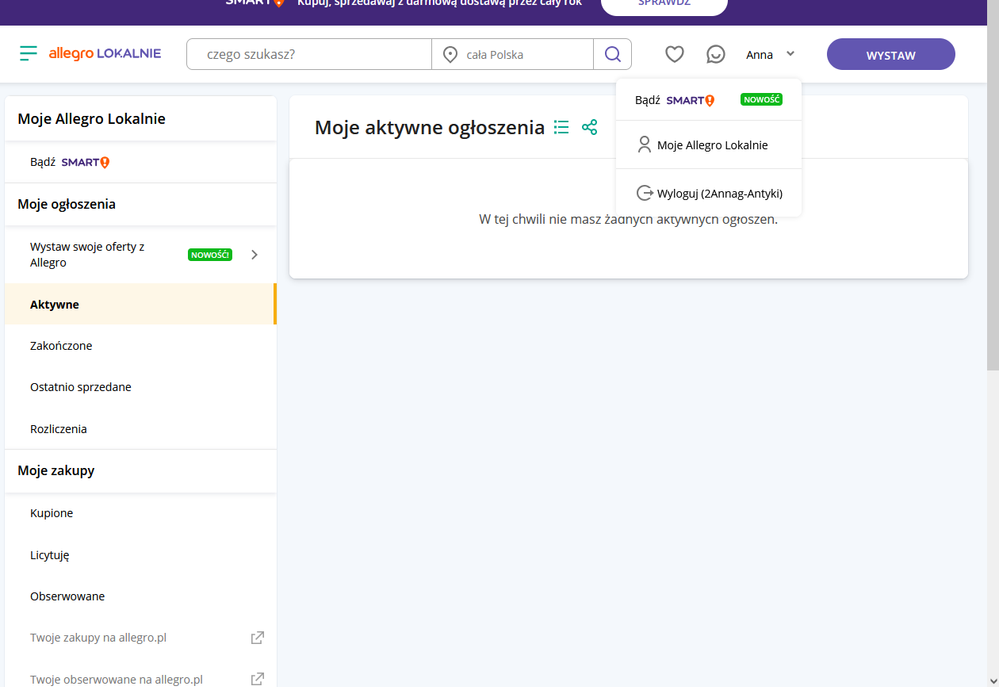Click the scrollbar down arrow
This screenshot has width=999, height=687.
(x=993, y=680)
